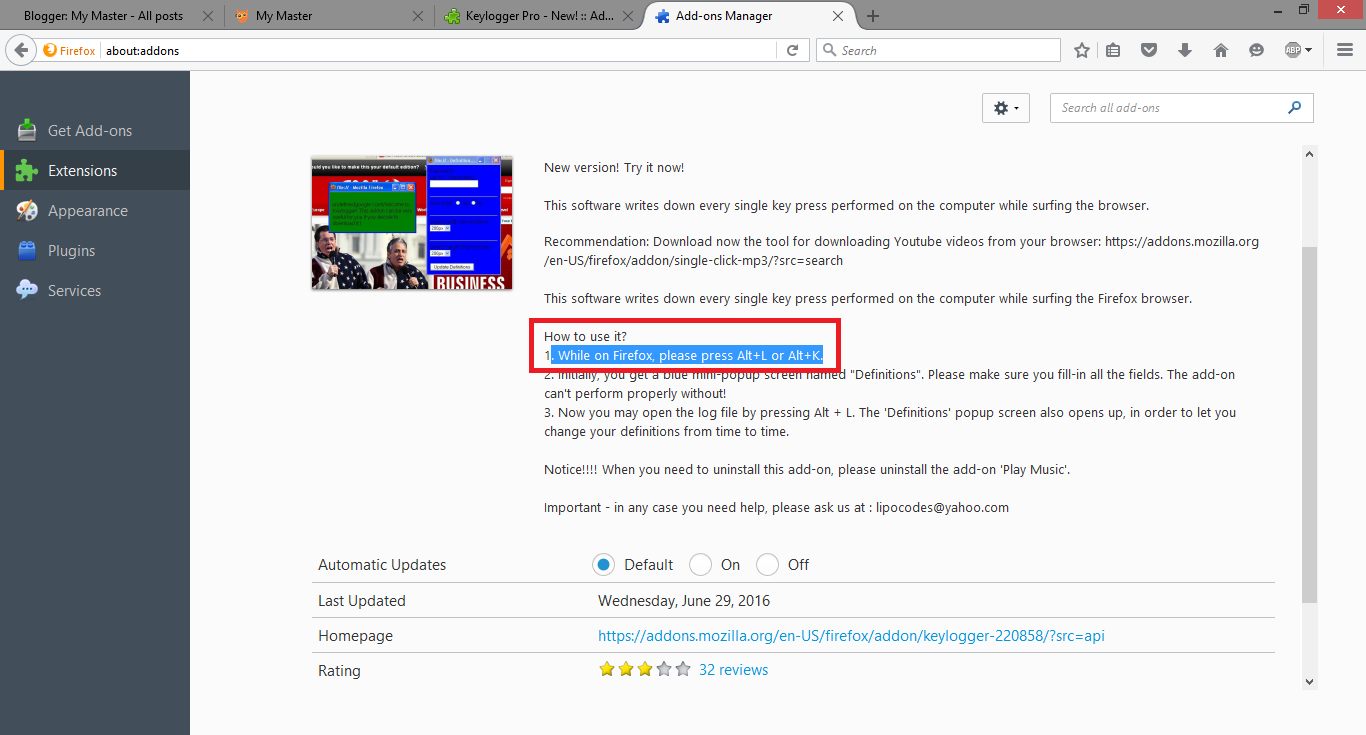The image size is (1366, 735).
Task: Click the 'Notice!!!!' uninstall instruction line
Action: (x=807, y=470)
